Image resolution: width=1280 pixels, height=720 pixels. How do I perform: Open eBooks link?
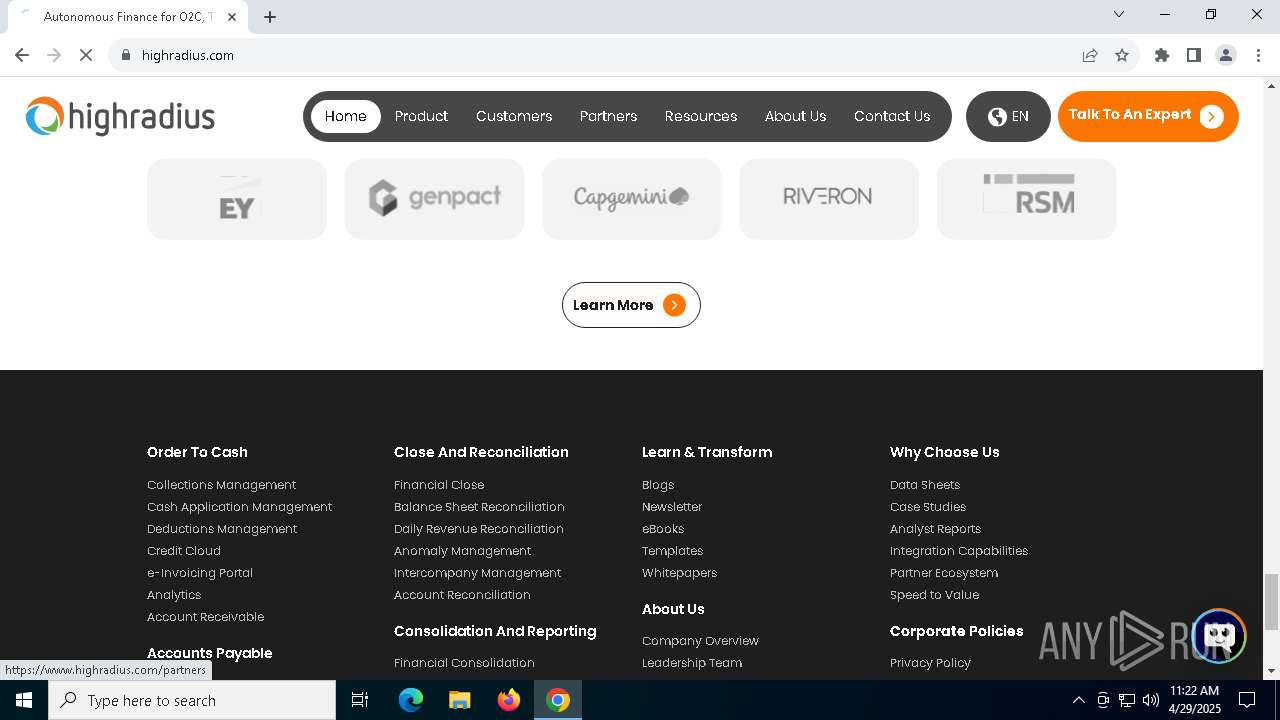[663, 529]
